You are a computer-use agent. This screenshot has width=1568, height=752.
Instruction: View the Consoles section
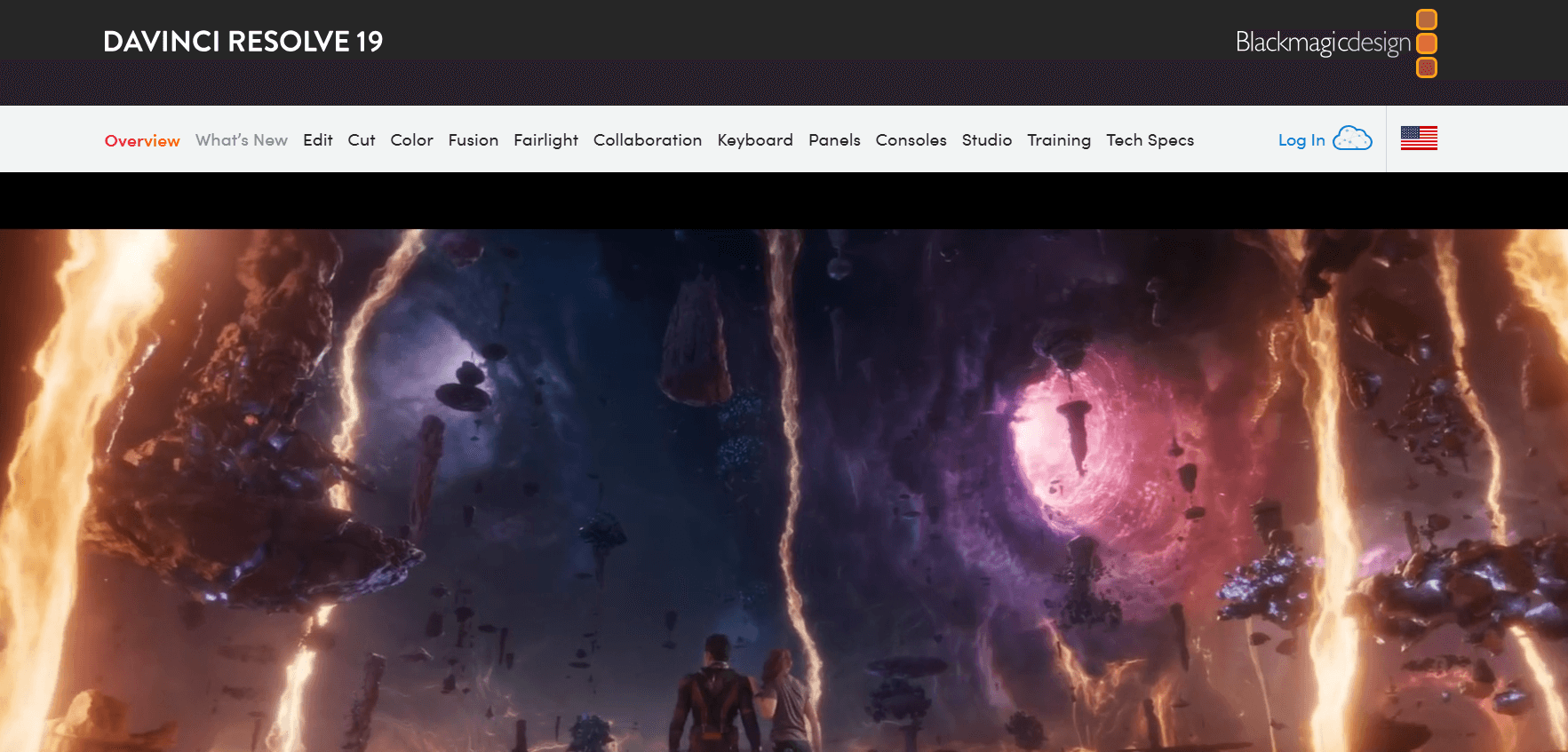(911, 140)
